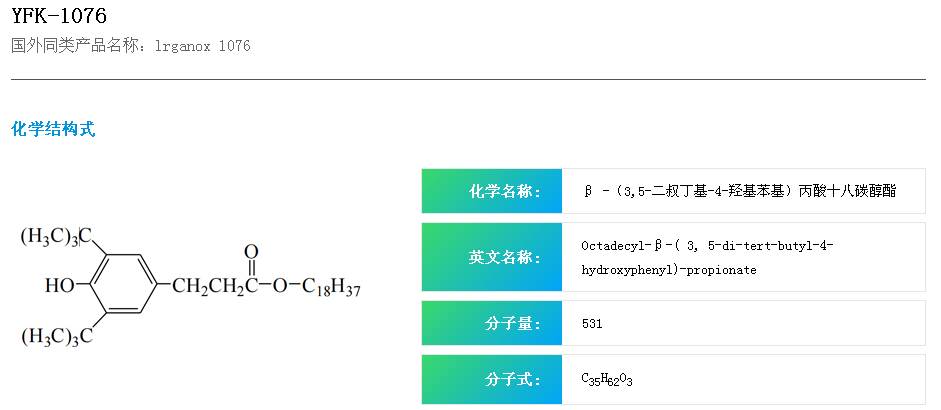The height and width of the screenshot is (410, 941).
Task: Click the C18H37 chain label in the structure
Action: click(330, 288)
